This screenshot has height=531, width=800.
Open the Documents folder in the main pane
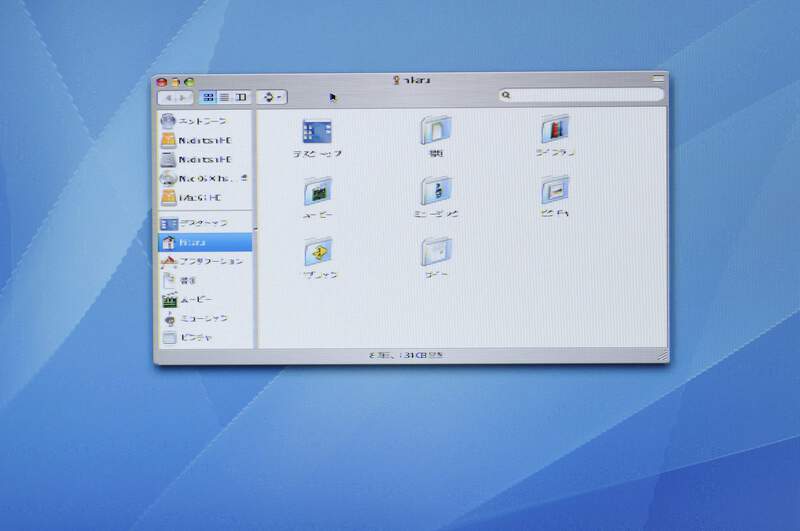tap(436, 130)
